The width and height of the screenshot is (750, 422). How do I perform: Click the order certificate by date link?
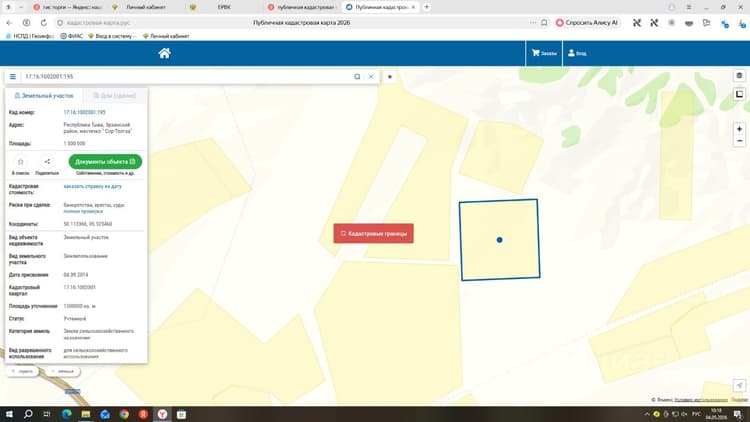pos(93,186)
